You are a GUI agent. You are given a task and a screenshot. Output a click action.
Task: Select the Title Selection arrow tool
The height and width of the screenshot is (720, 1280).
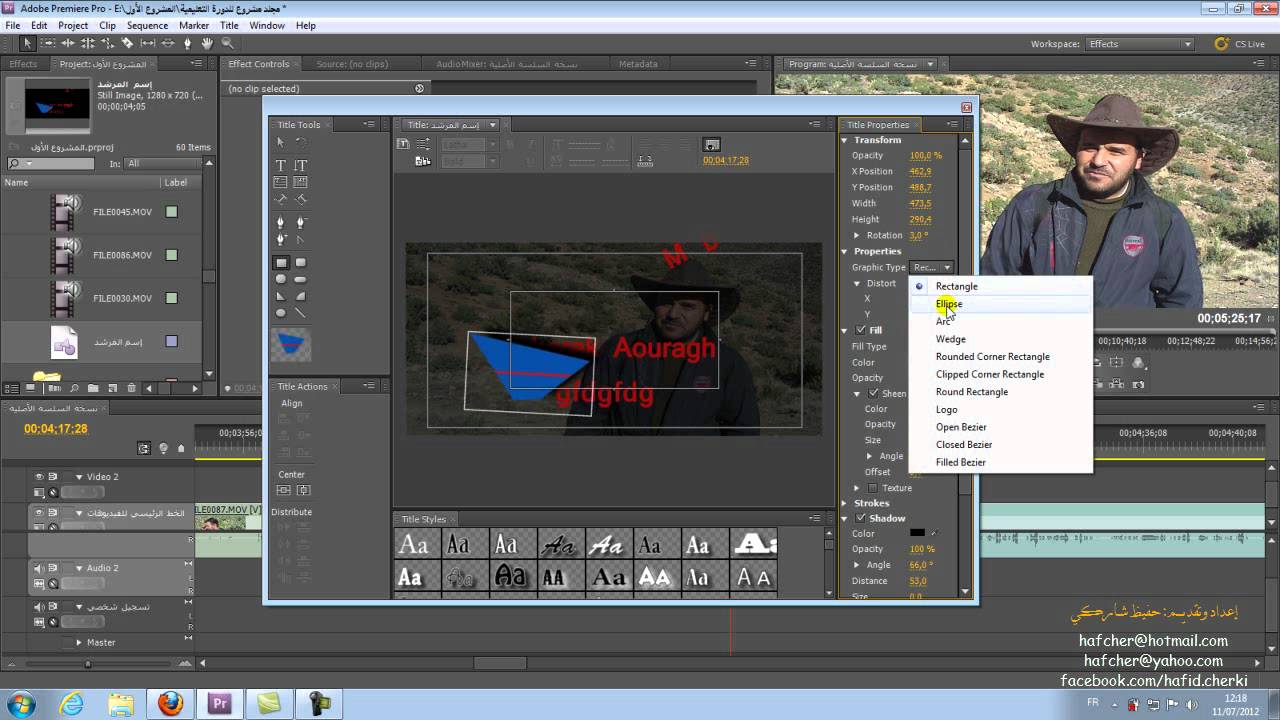[x=280, y=143]
